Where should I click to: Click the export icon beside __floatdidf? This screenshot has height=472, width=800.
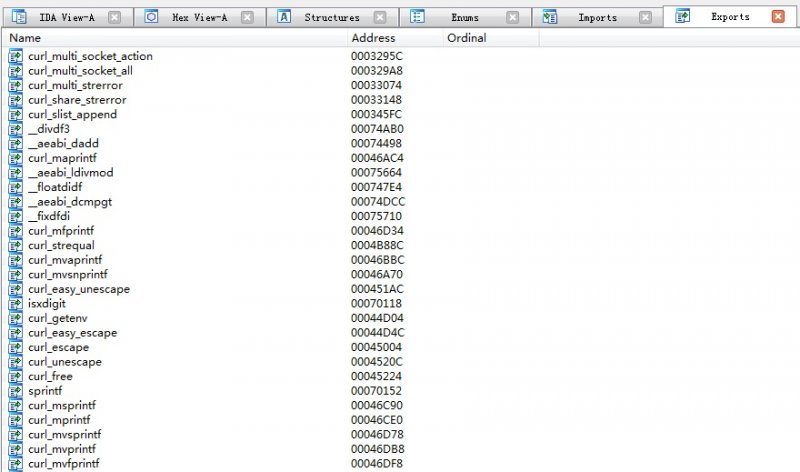coord(16,187)
